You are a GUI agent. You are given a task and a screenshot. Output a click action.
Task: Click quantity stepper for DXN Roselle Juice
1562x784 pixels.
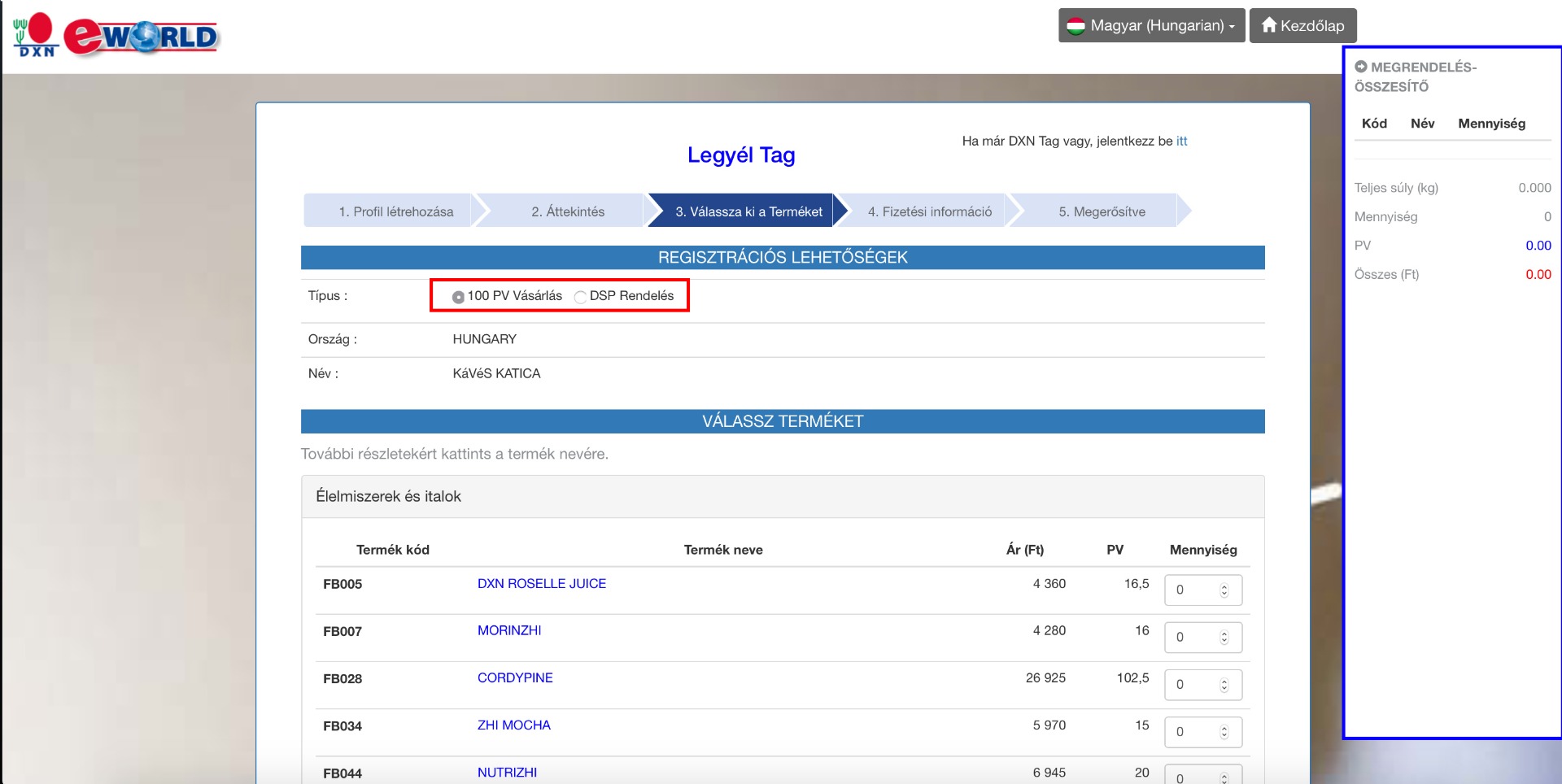point(1224,590)
